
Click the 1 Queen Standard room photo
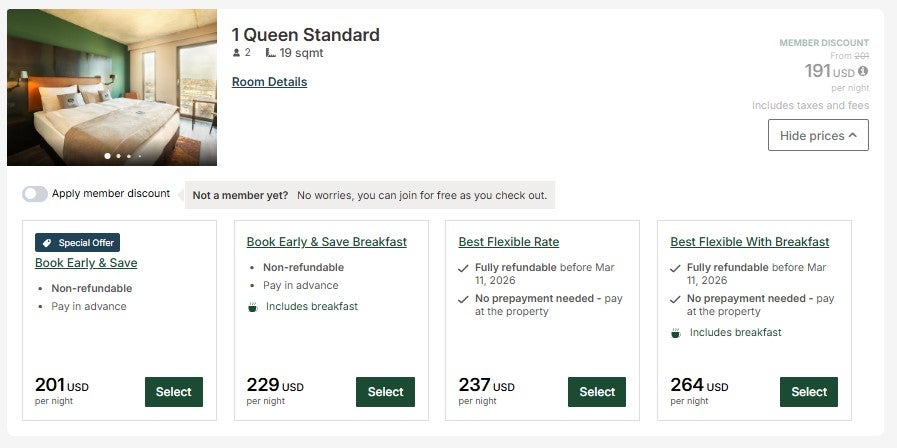click(x=112, y=87)
